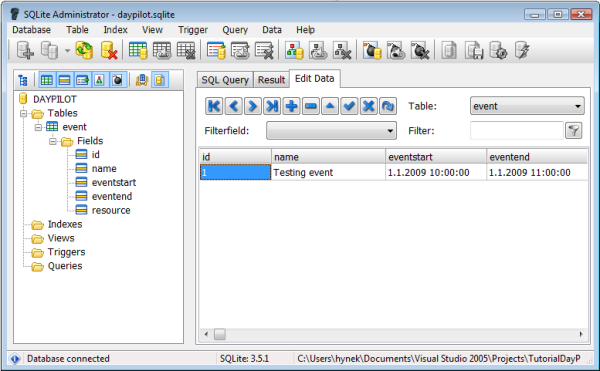Select the resource field in tree
600x371 pixels.
111,210
